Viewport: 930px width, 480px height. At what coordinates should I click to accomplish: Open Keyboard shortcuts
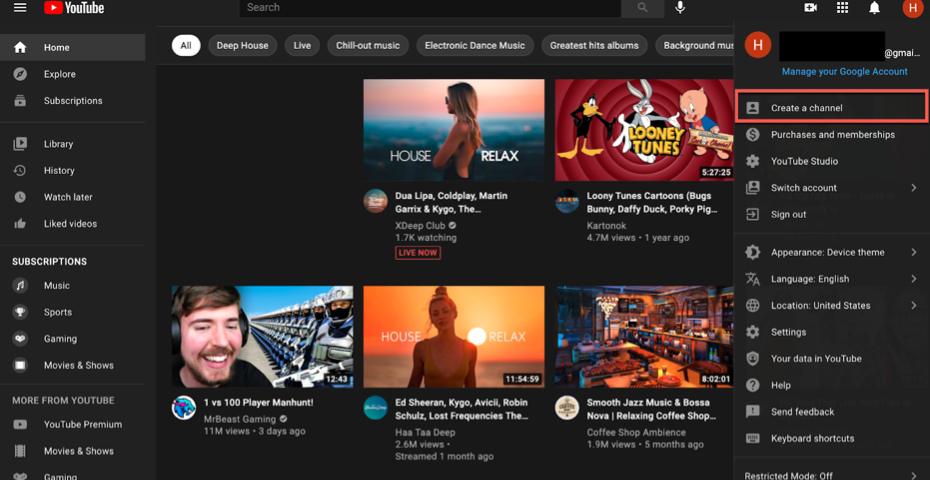tap(832, 438)
